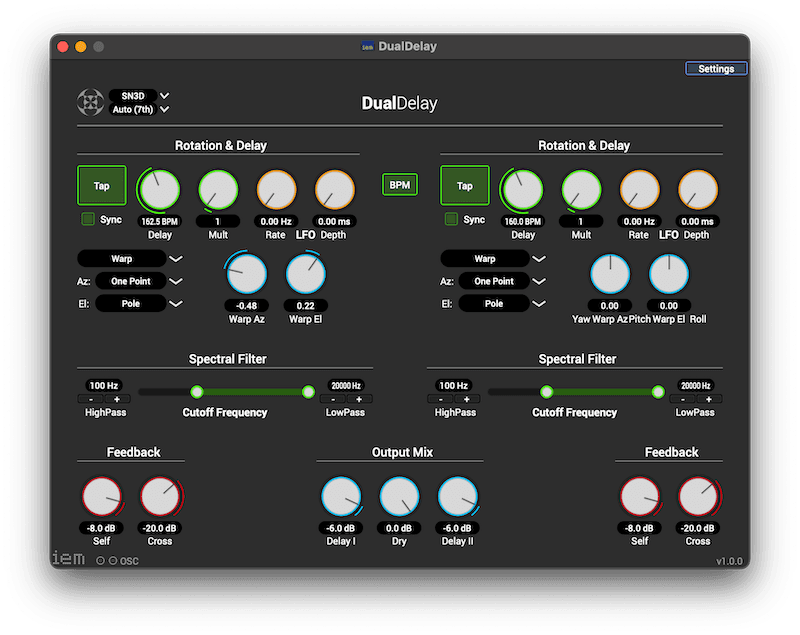Click the right section's Mult knob
The width and height of the screenshot is (800, 635).
(581, 190)
